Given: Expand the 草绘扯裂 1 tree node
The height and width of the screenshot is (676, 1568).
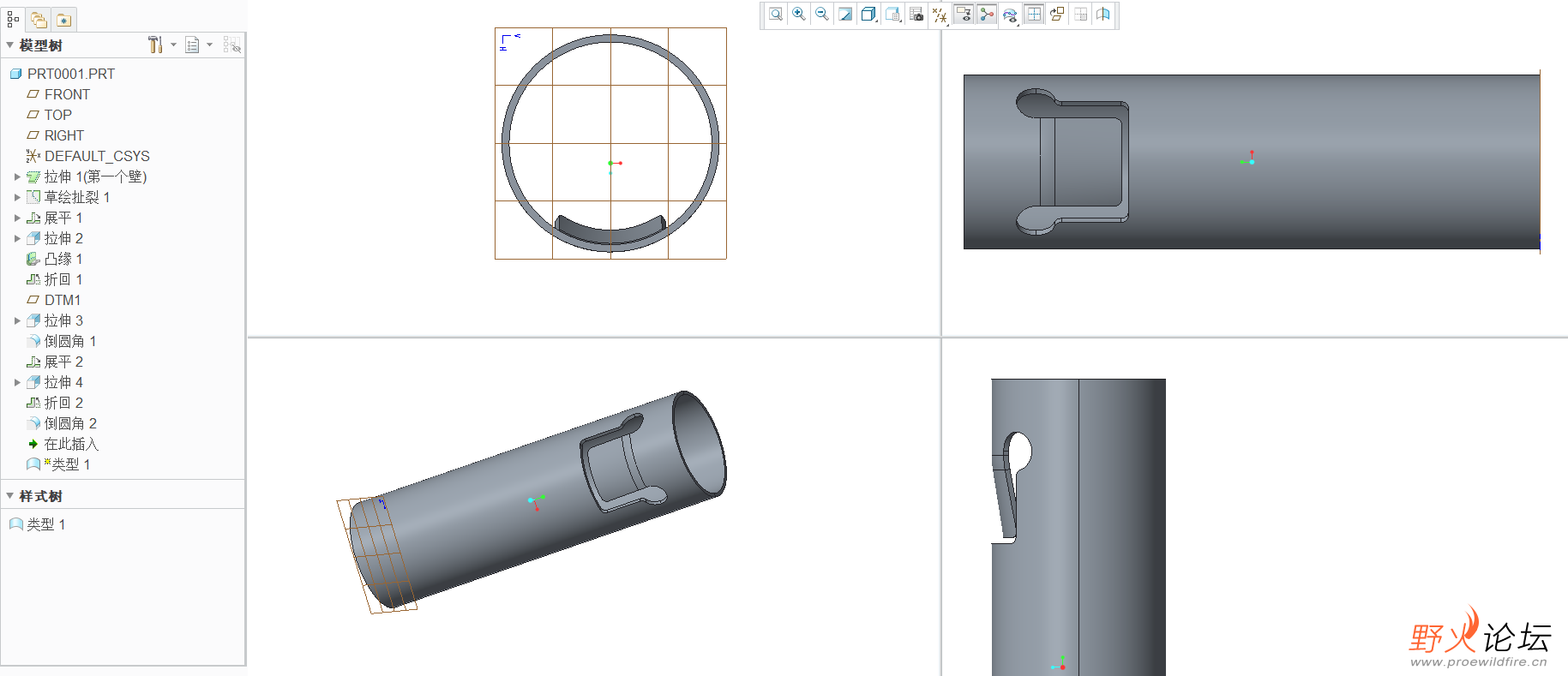Looking at the screenshot, I should coord(17,197).
